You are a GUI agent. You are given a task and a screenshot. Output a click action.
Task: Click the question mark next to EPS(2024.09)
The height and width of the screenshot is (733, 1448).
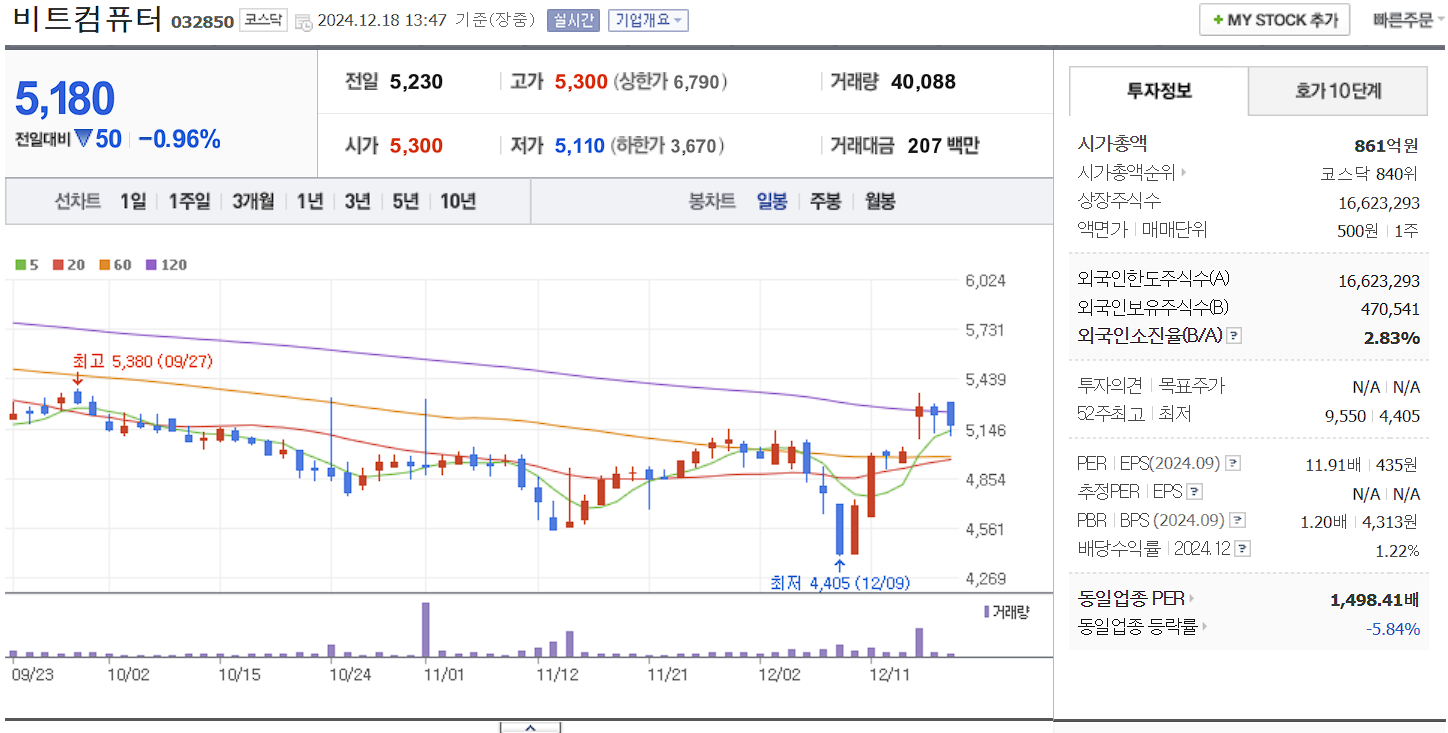pos(1233,462)
